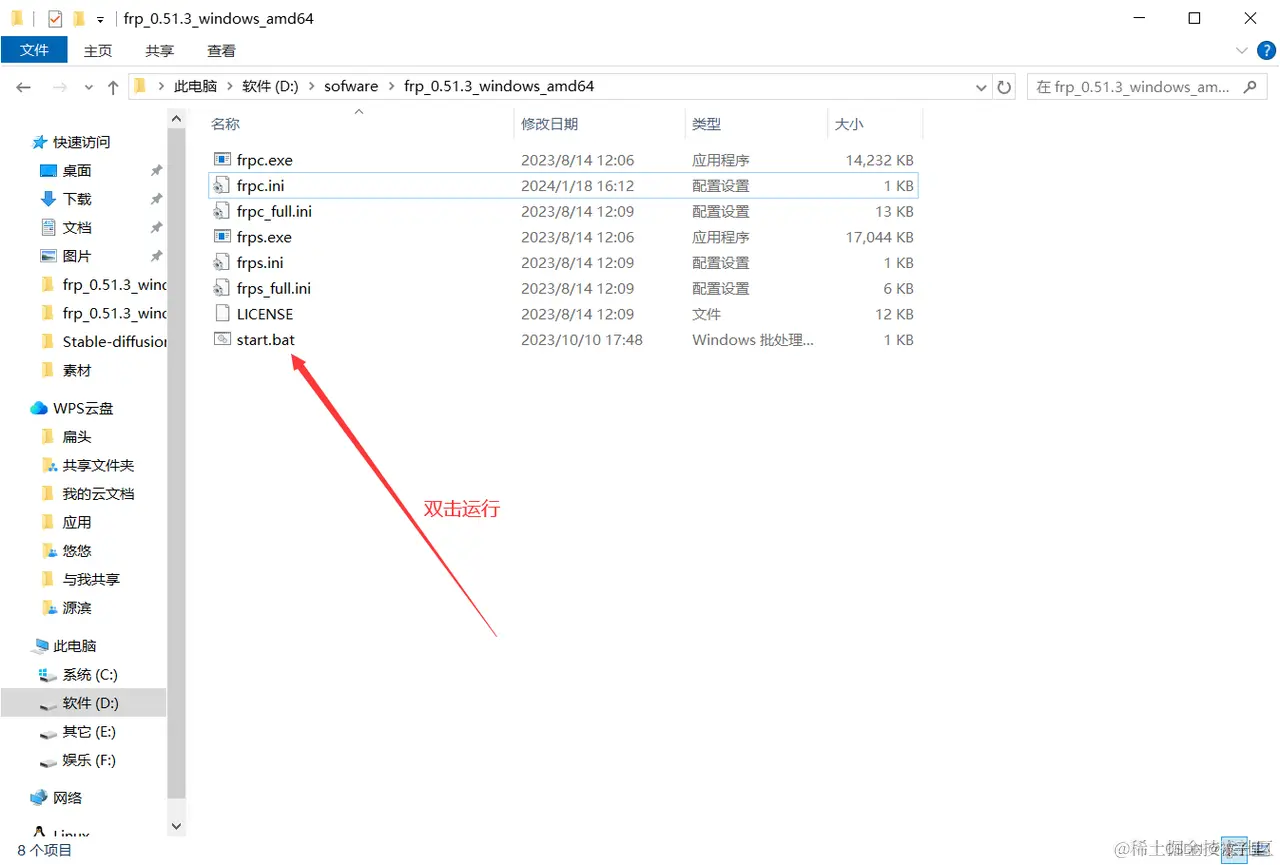Select the 17,044 KB size cell

[879, 237]
